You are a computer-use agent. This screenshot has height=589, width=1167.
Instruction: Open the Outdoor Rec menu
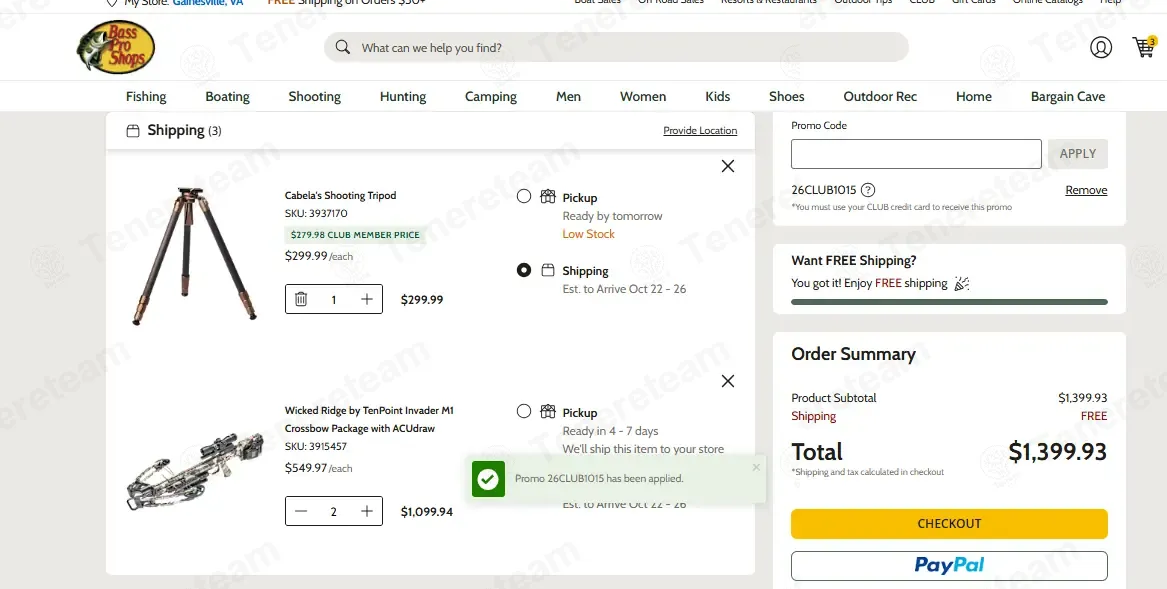coord(880,97)
